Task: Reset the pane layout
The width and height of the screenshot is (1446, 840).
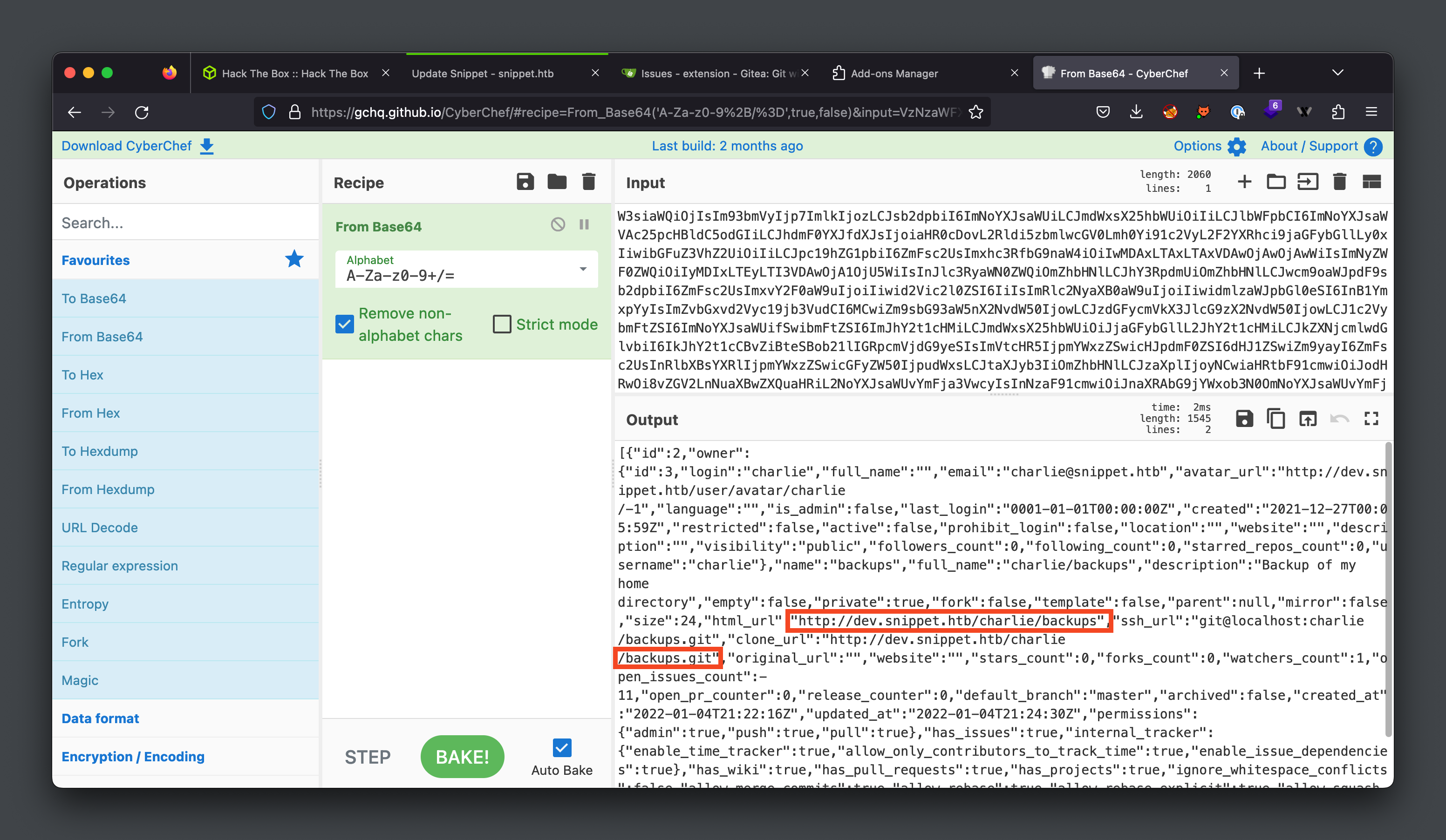Action: click(1371, 183)
